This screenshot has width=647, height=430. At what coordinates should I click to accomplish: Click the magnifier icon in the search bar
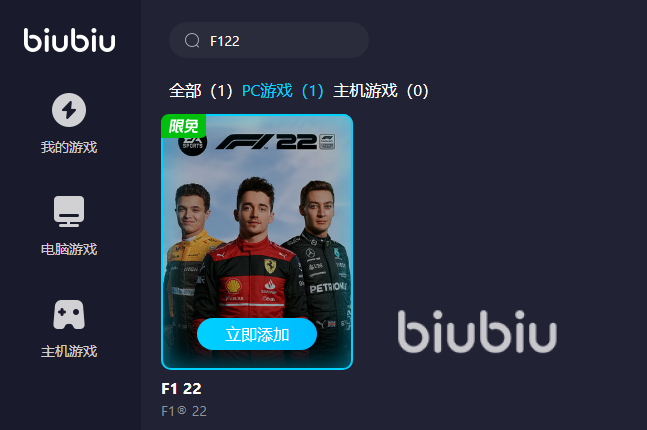pos(192,40)
